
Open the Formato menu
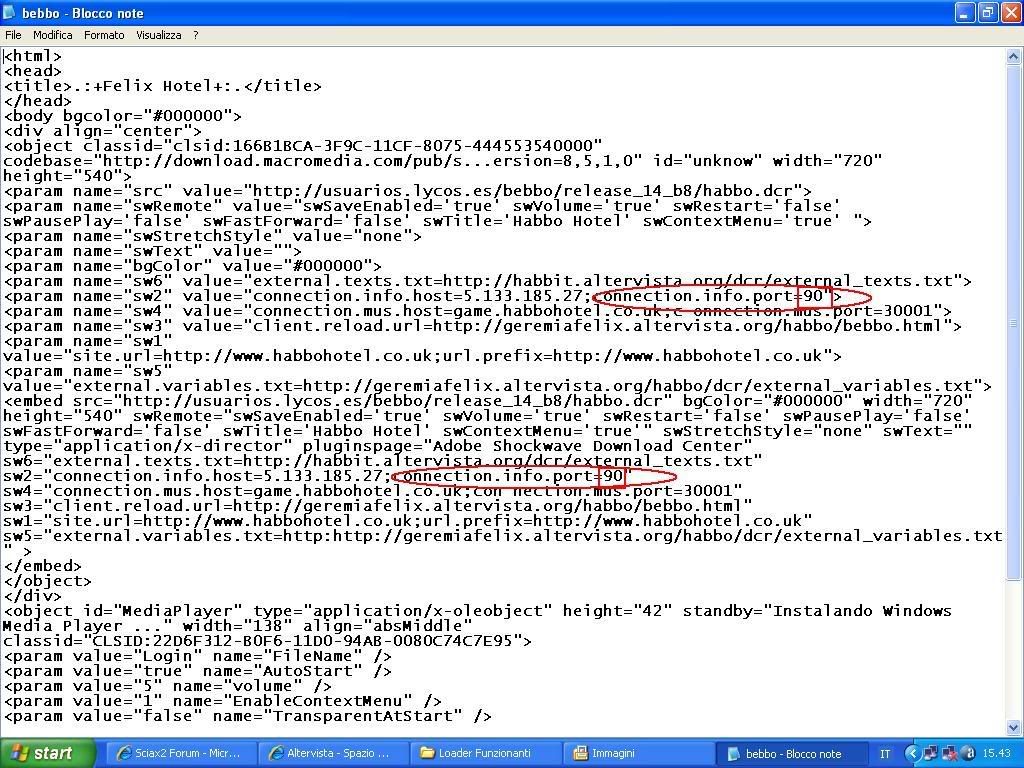pos(104,35)
